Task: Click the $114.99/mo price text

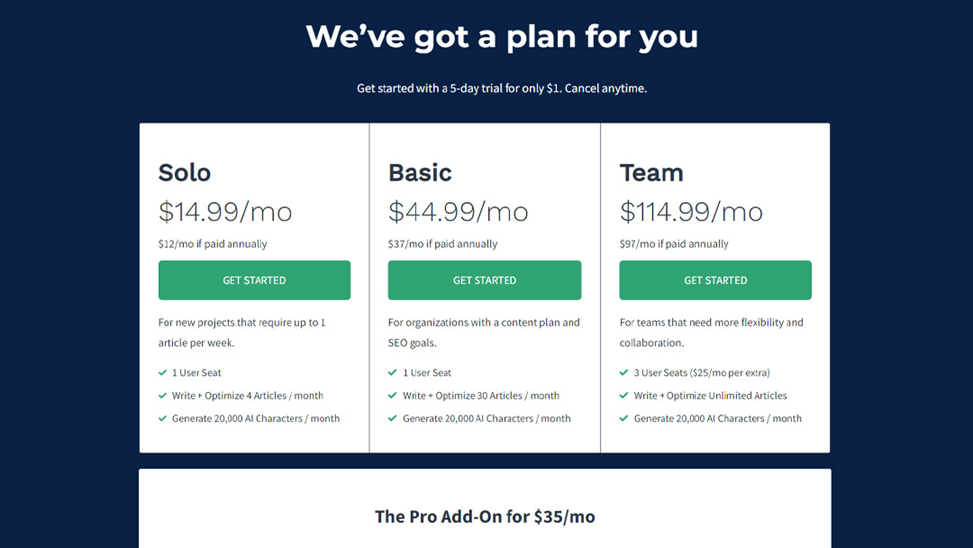Action: click(691, 212)
